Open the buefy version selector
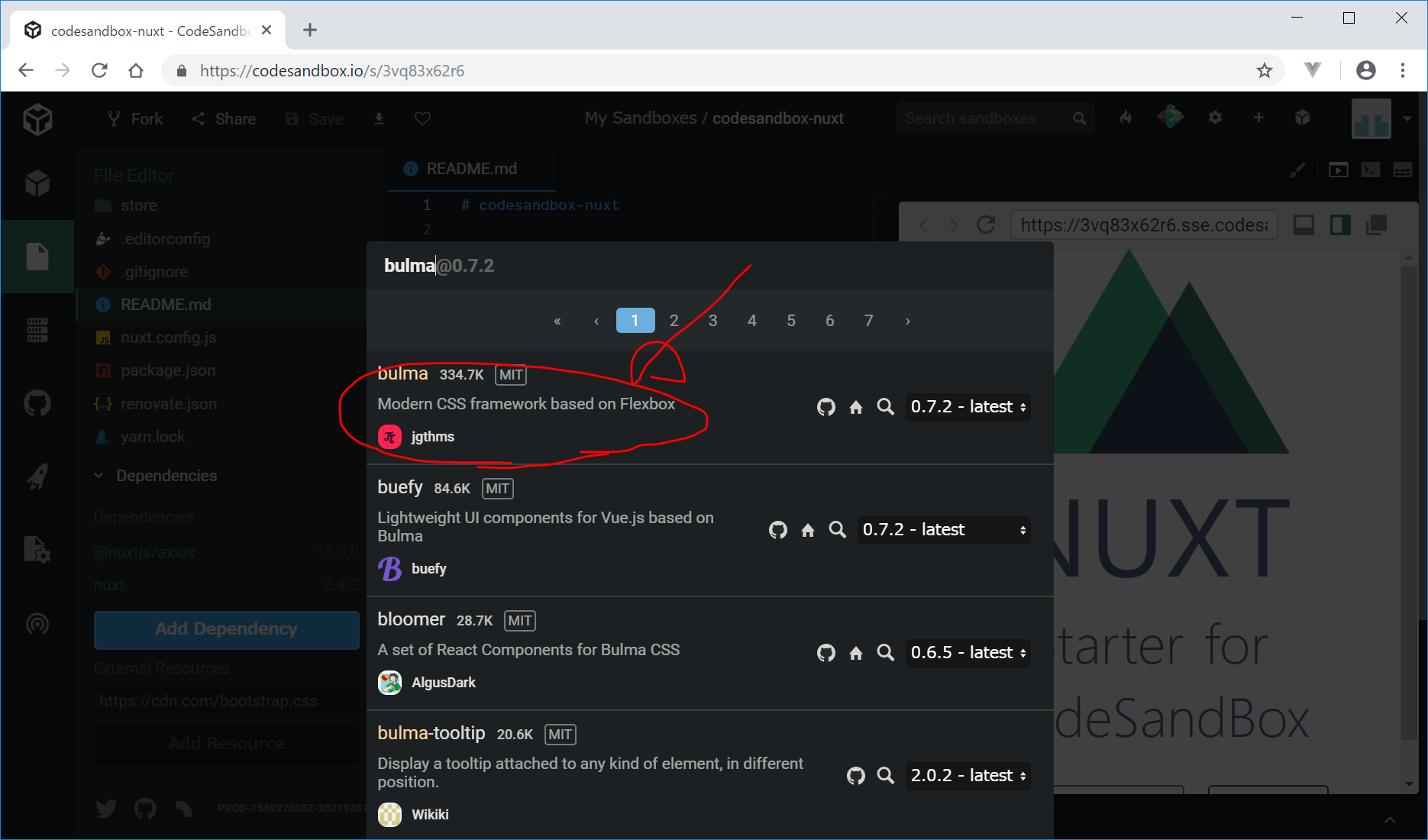This screenshot has width=1428, height=840. pyautogui.click(x=944, y=530)
